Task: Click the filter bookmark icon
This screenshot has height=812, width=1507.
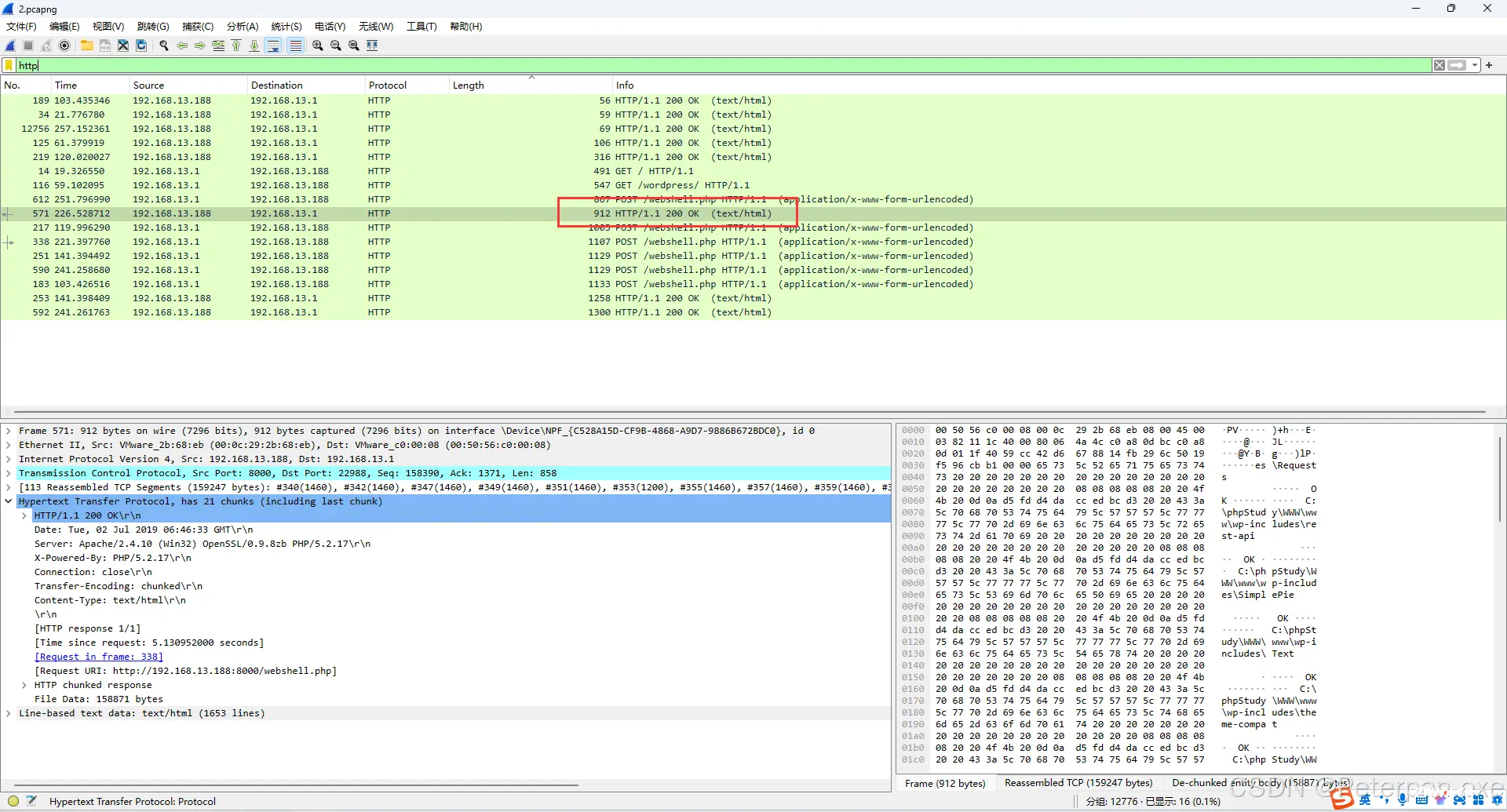Action: tap(9, 65)
